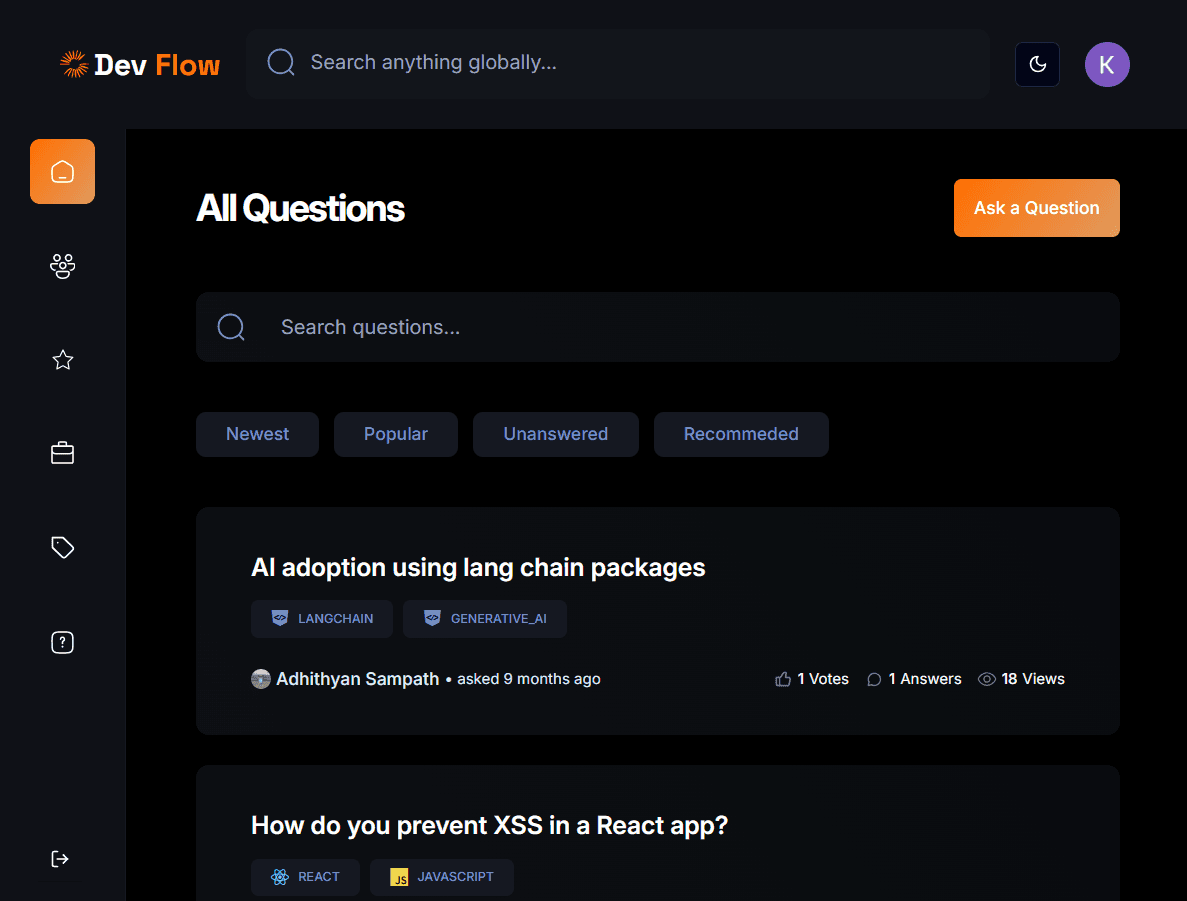Toggle dark mode with moon icon
Image resolution: width=1187 pixels, height=901 pixels.
1037,65
